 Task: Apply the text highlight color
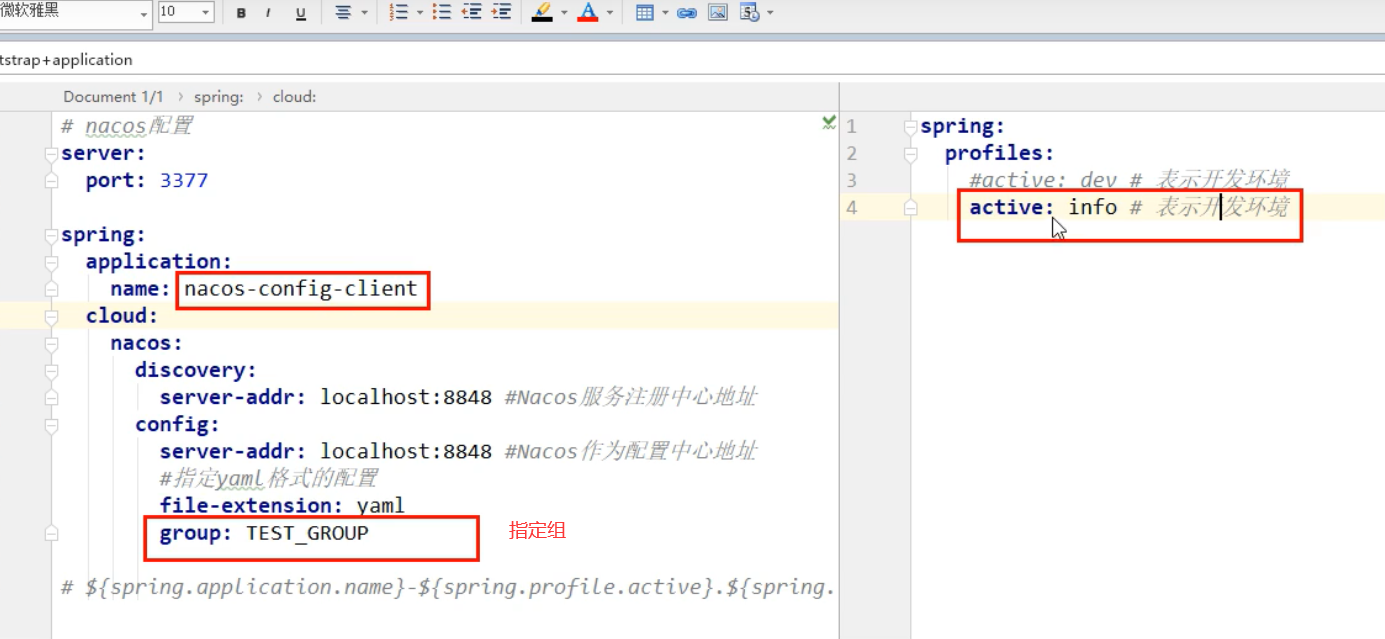pos(542,13)
